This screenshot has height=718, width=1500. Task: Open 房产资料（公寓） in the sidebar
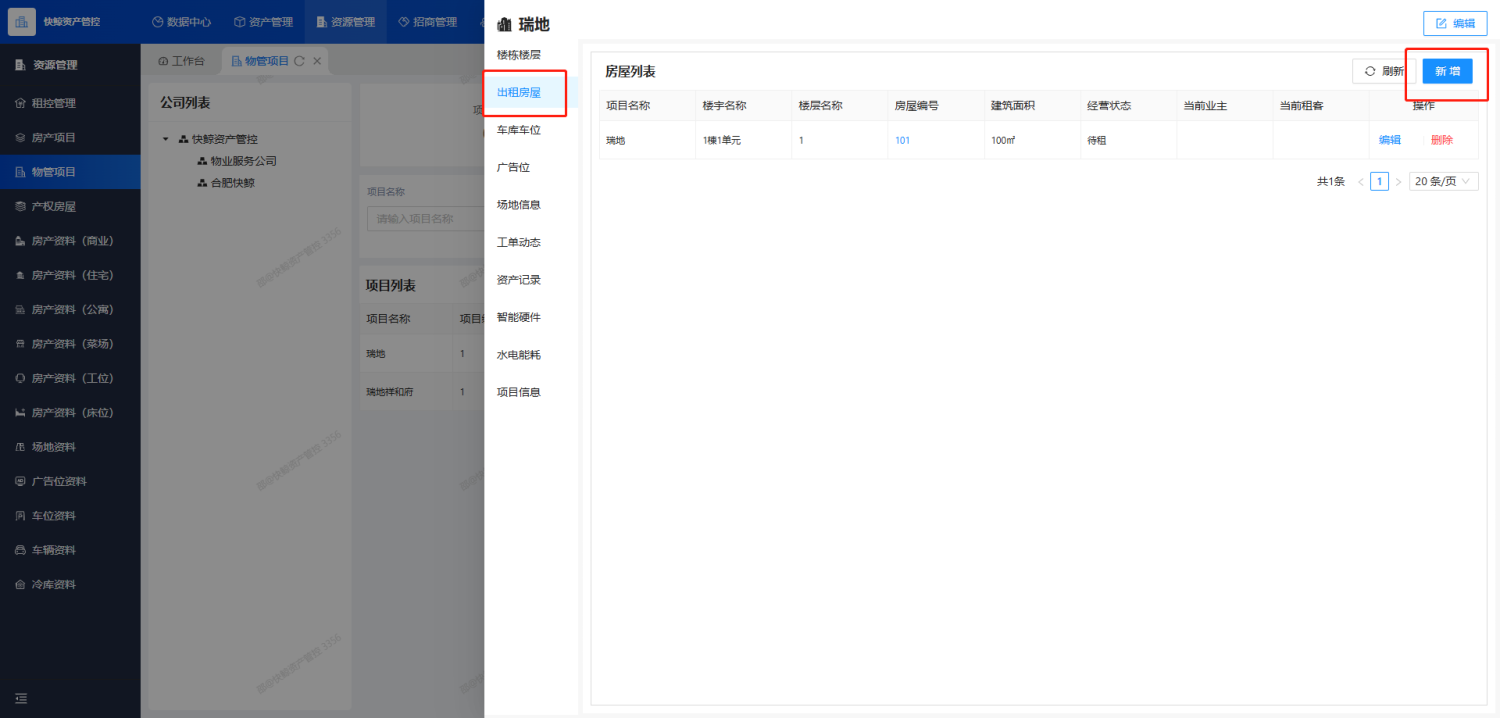[x=70, y=309]
